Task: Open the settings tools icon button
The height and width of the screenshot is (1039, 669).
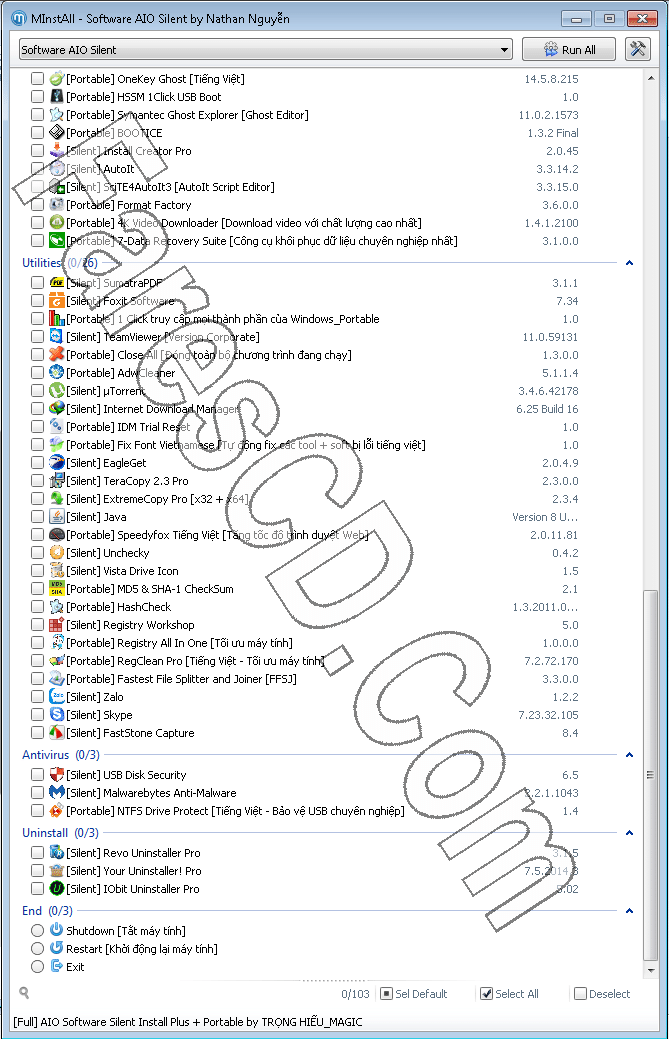Action: (638, 49)
